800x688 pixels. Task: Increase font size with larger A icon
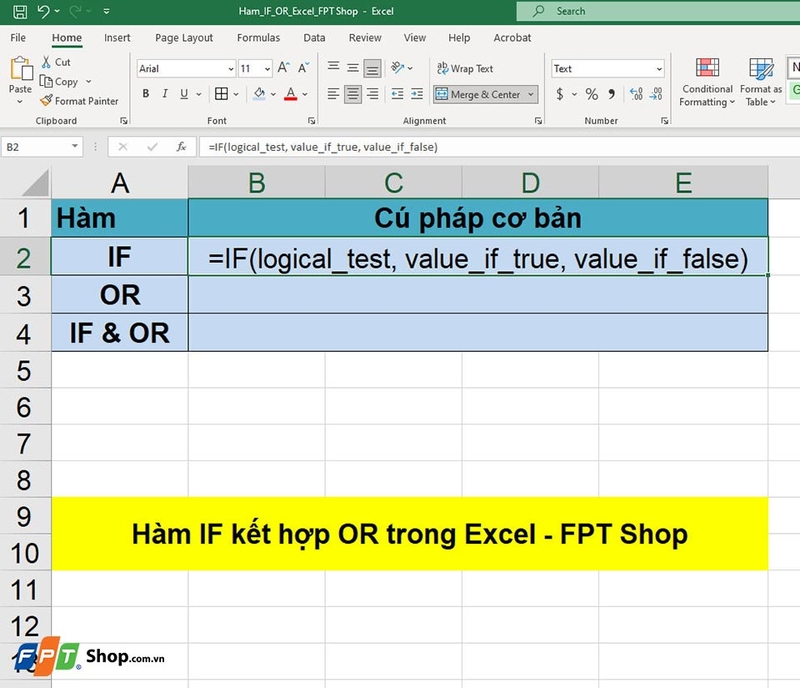(284, 67)
